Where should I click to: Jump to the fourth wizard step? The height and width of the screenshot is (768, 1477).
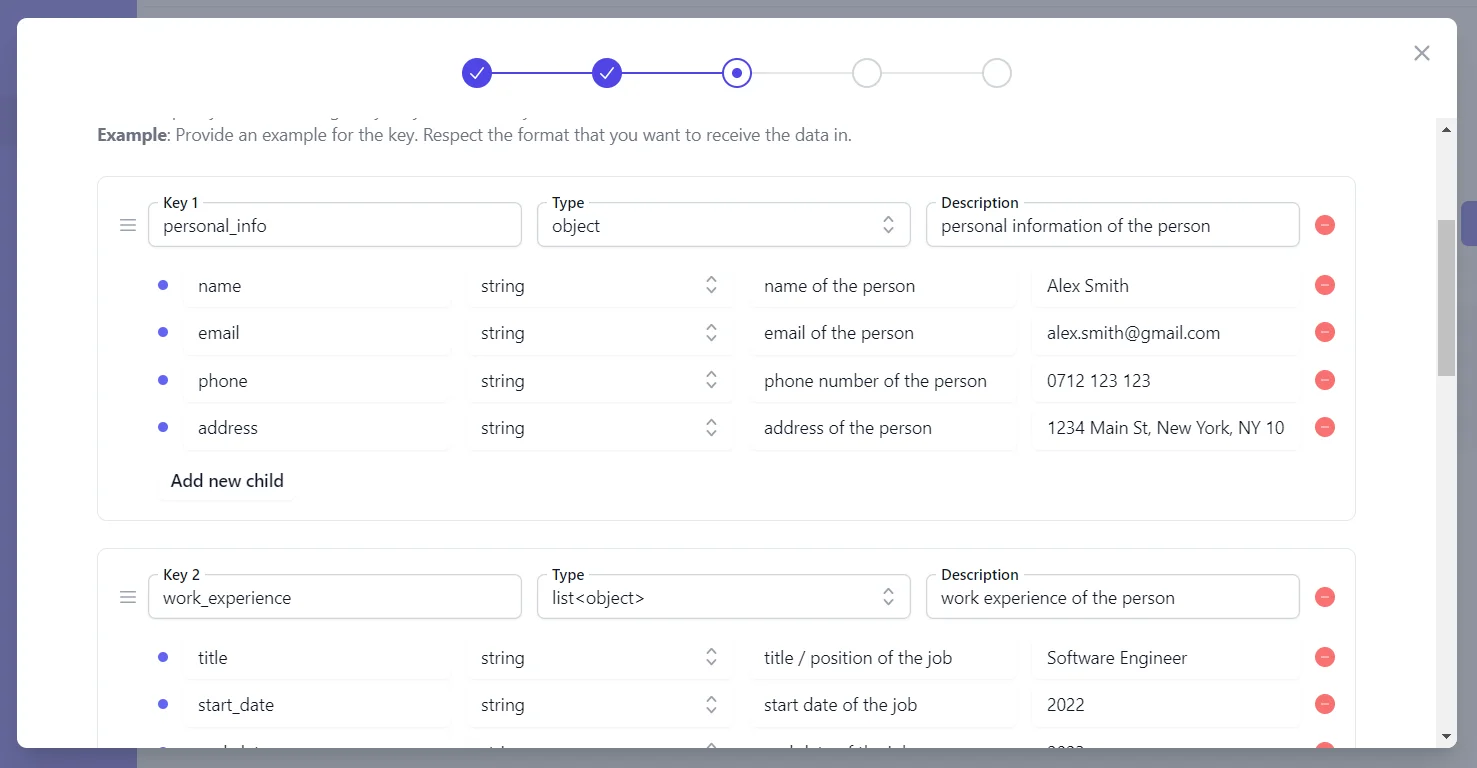pos(867,73)
